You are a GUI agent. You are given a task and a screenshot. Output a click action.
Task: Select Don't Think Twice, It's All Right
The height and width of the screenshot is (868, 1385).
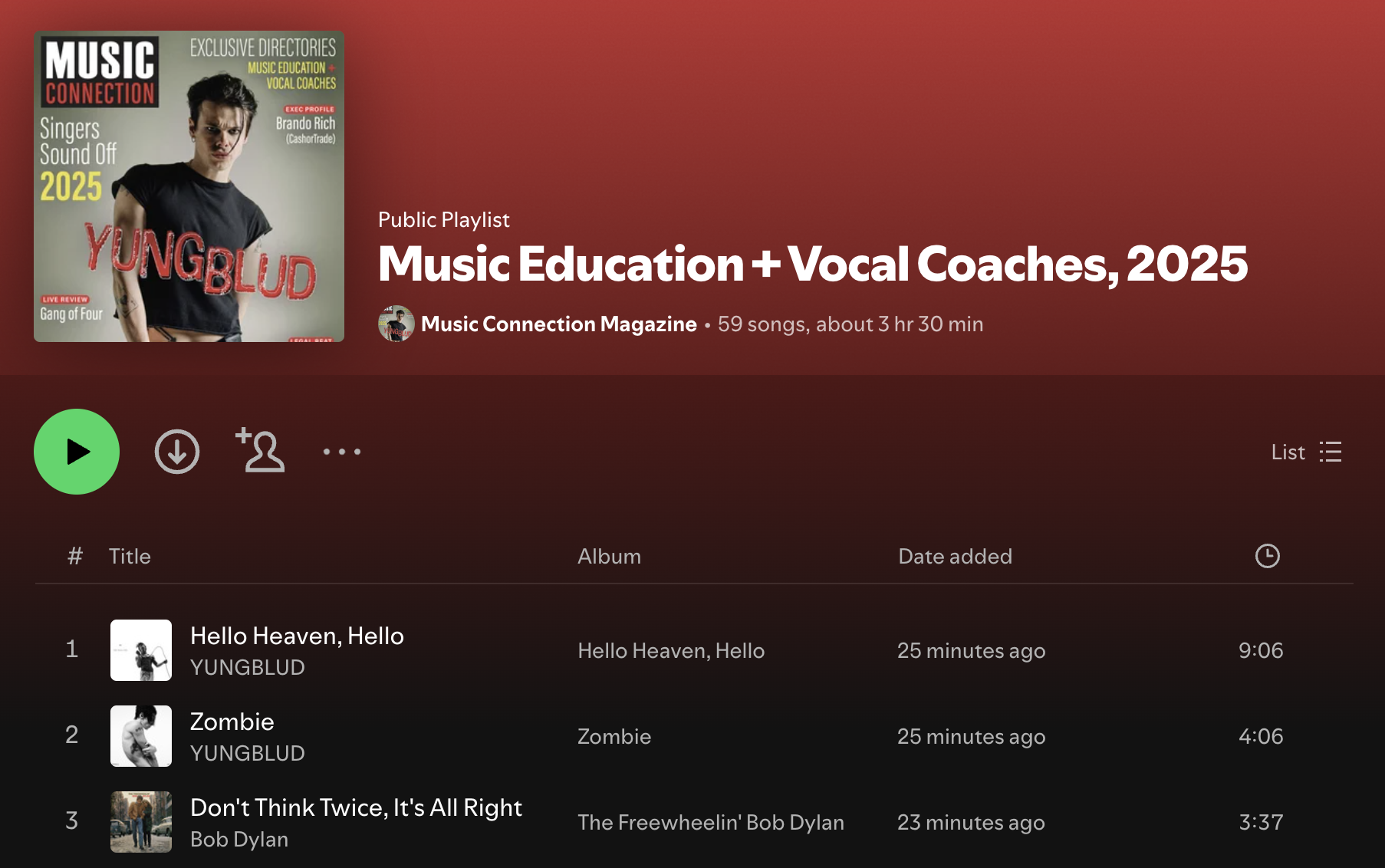tap(356, 807)
